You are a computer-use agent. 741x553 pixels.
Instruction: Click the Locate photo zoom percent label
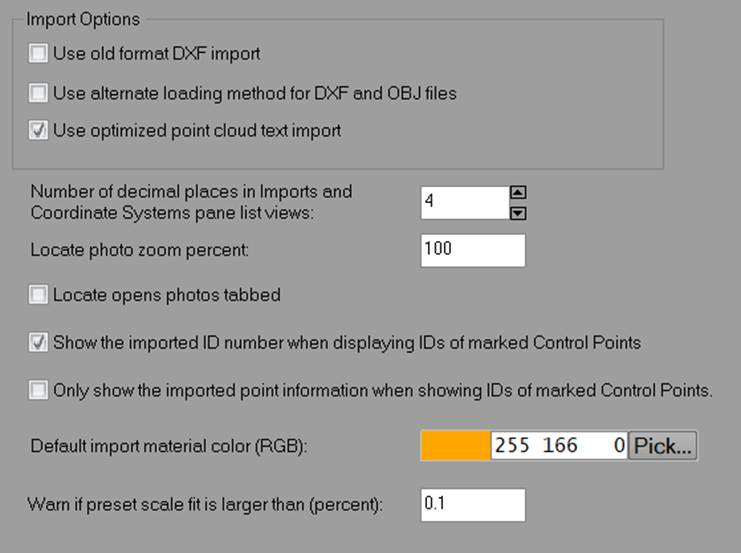tap(139, 250)
